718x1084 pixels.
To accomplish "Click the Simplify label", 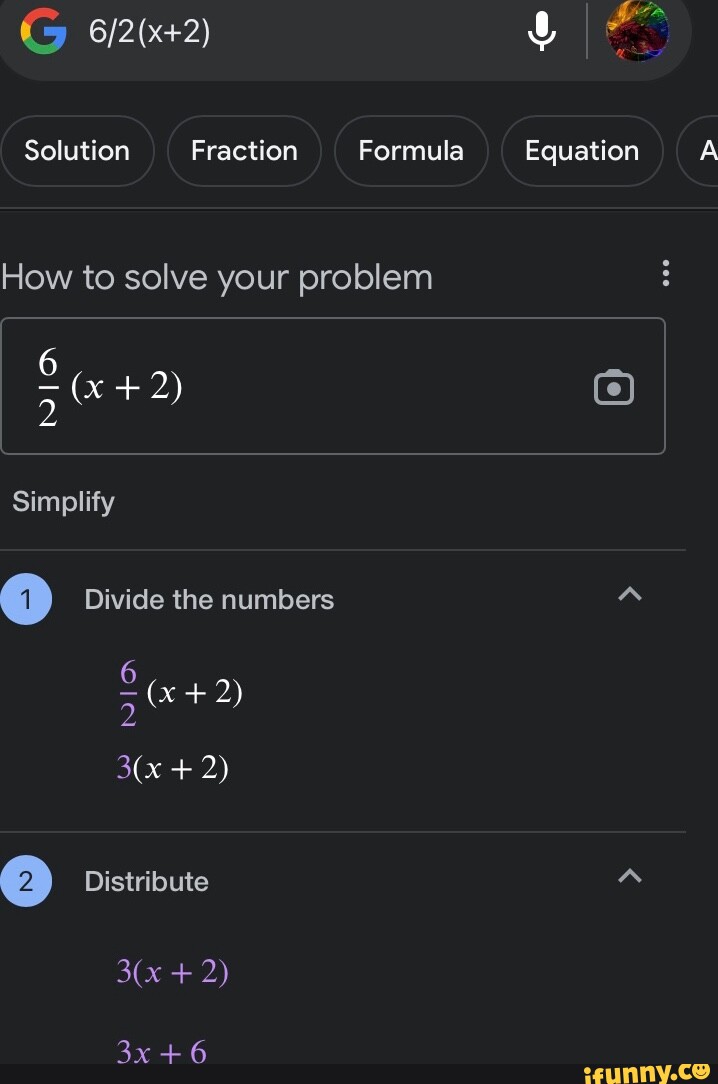I will (x=62, y=501).
